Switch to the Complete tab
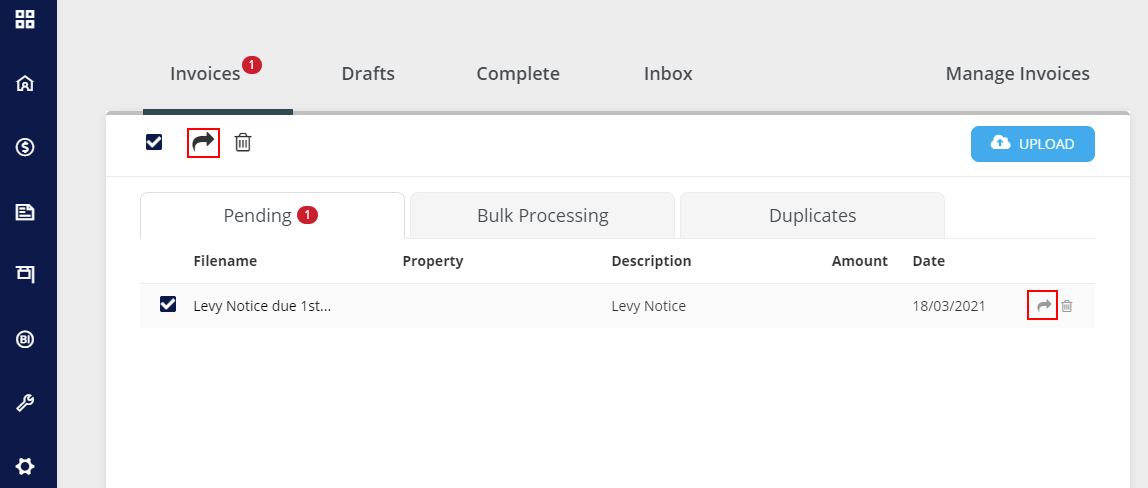Image resolution: width=1148 pixels, height=488 pixels. tap(518, 74)
